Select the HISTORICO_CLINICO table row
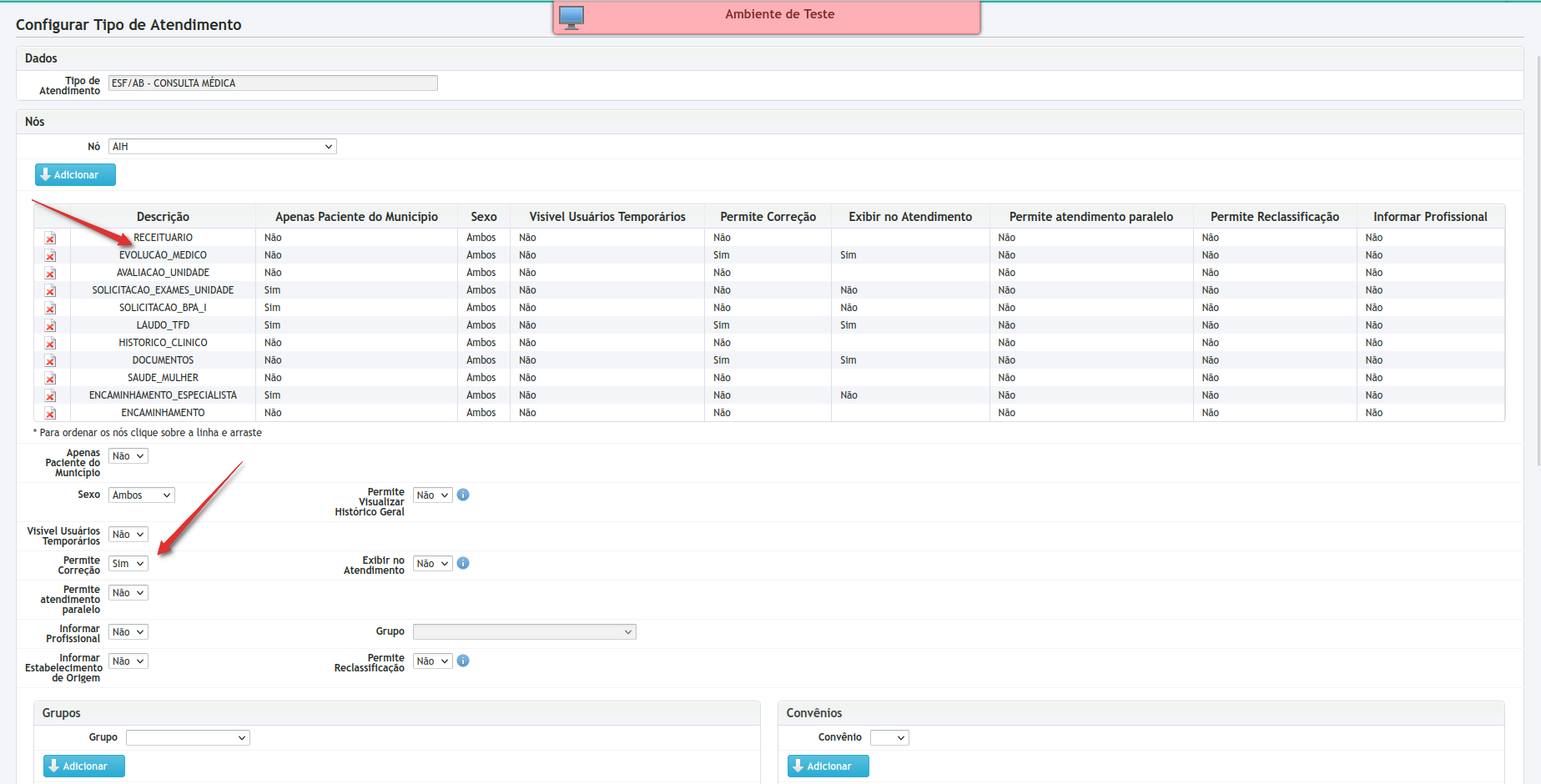The width and height of the screenshot is (1541, 784). pos(163,343)
